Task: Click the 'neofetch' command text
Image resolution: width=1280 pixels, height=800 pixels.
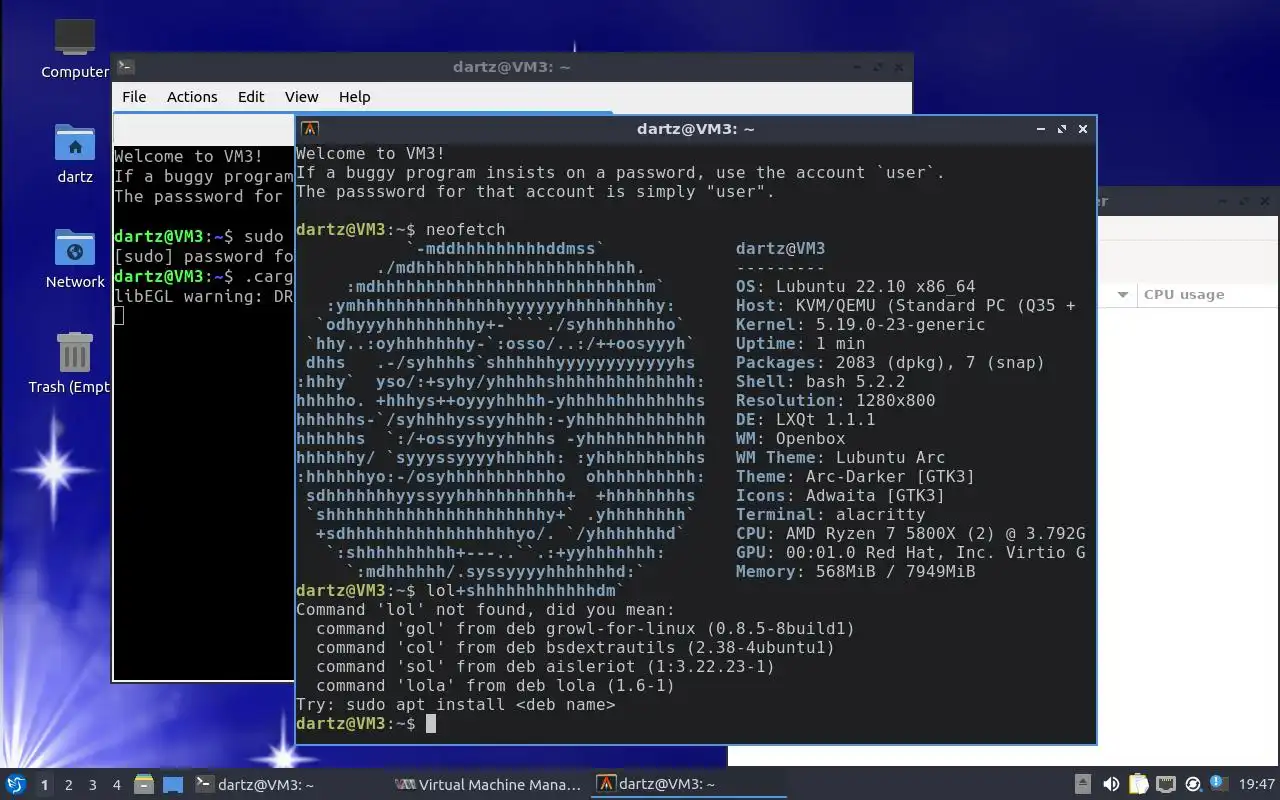Action: (465, 230)
